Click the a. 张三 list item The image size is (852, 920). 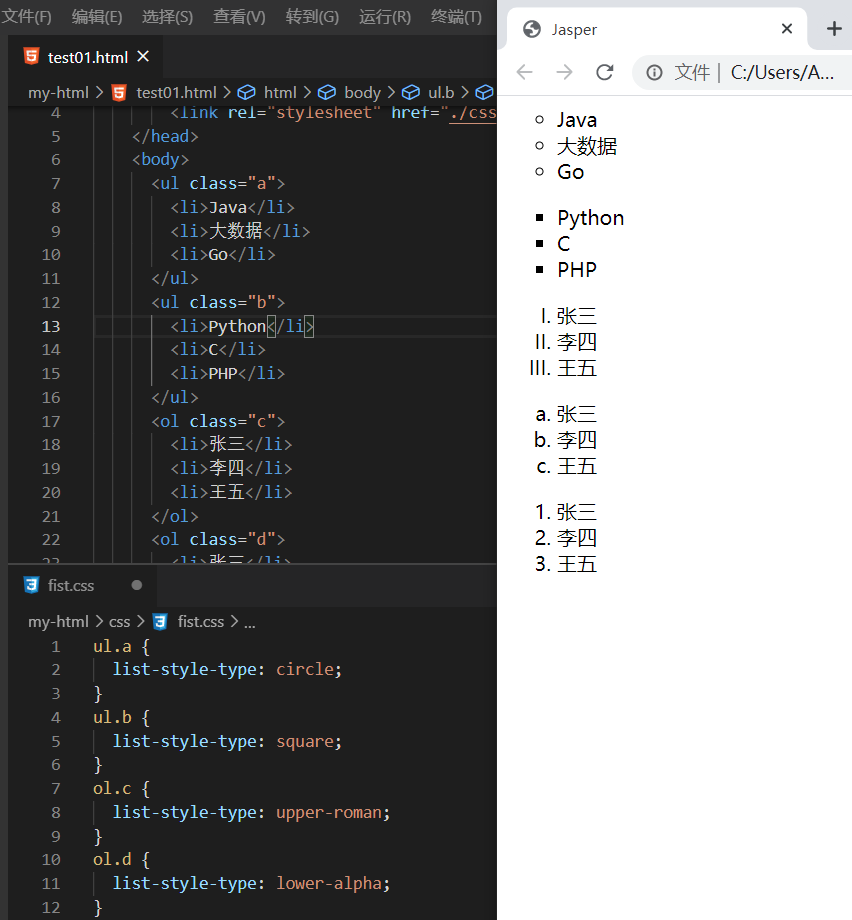(566, 414)
